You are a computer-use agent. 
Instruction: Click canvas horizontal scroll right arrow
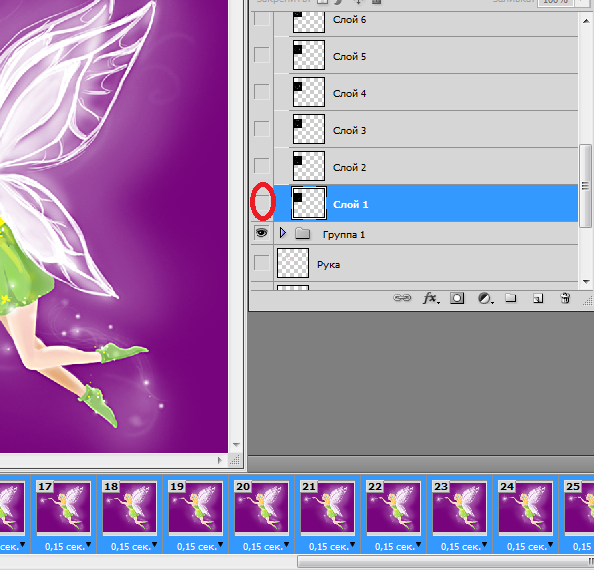(219, 460)
